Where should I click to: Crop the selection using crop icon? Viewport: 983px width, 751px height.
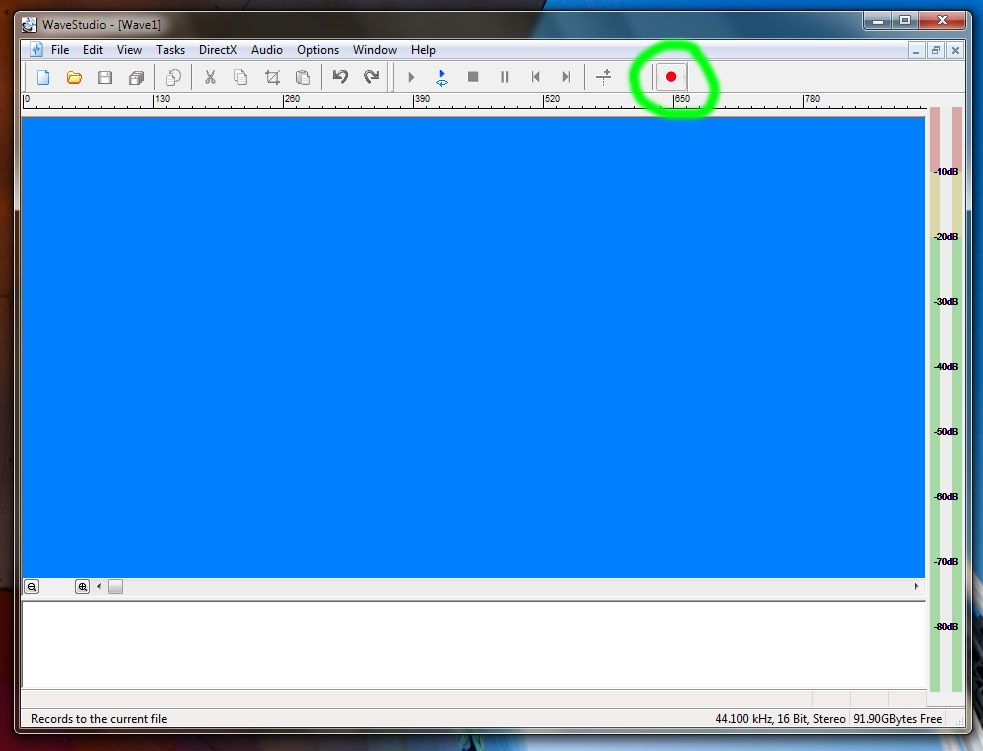[x=272, y=77]
